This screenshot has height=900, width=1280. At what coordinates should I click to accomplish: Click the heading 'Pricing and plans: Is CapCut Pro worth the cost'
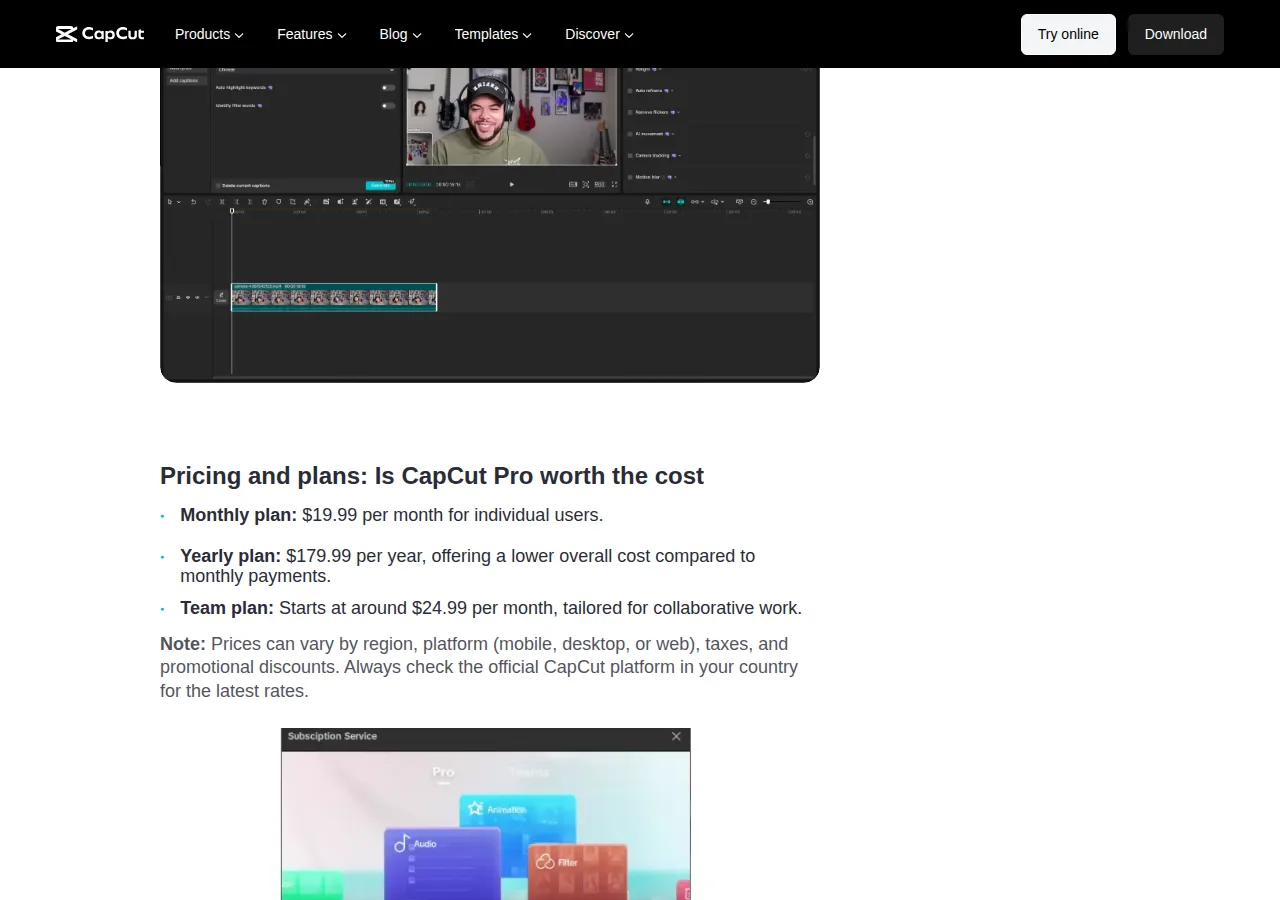[432, 476]
